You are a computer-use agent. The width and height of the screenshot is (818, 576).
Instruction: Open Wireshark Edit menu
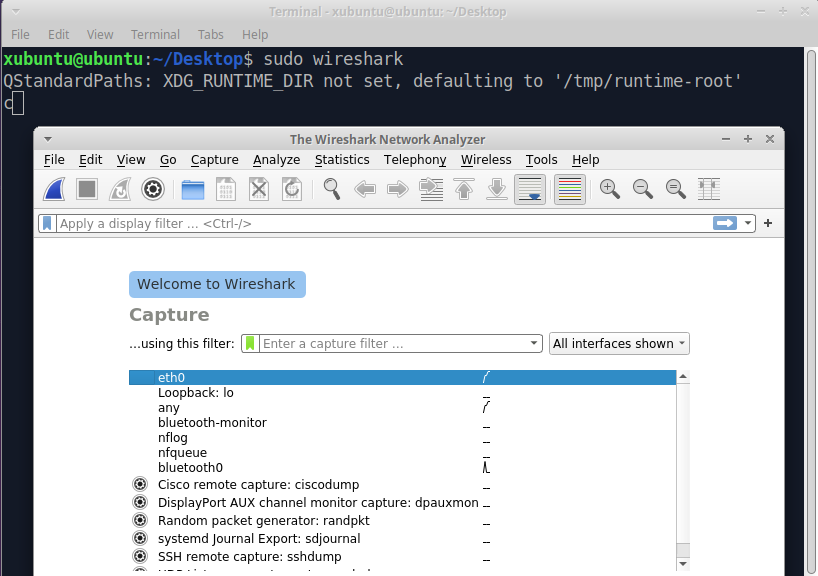(x=91, y=160)
